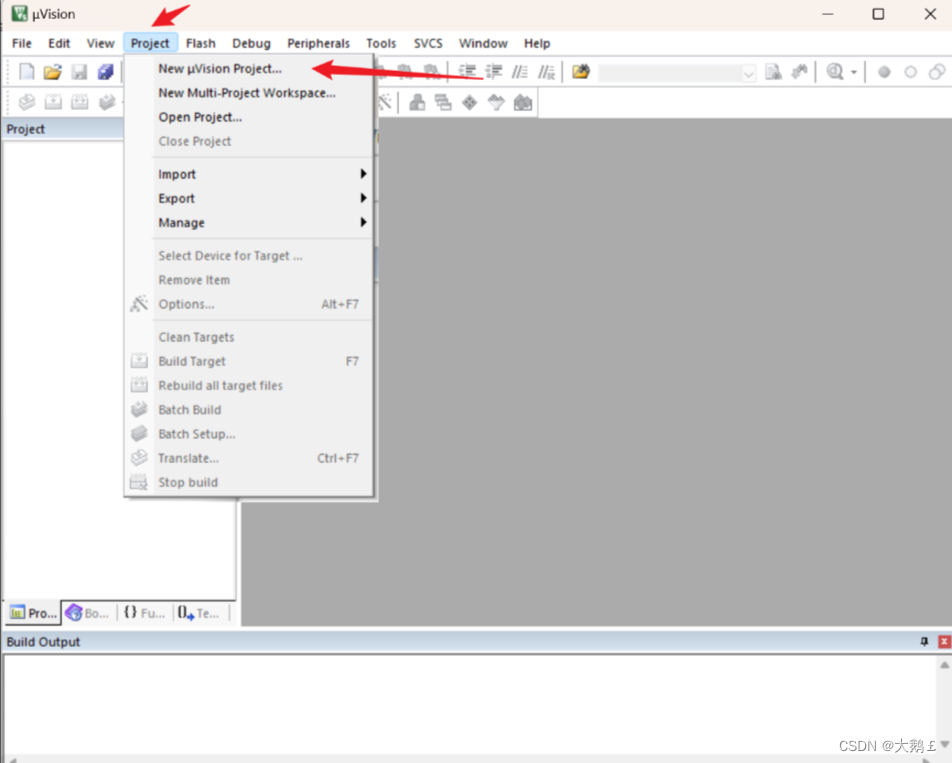Maximize the µVision window

pos(878,14)
